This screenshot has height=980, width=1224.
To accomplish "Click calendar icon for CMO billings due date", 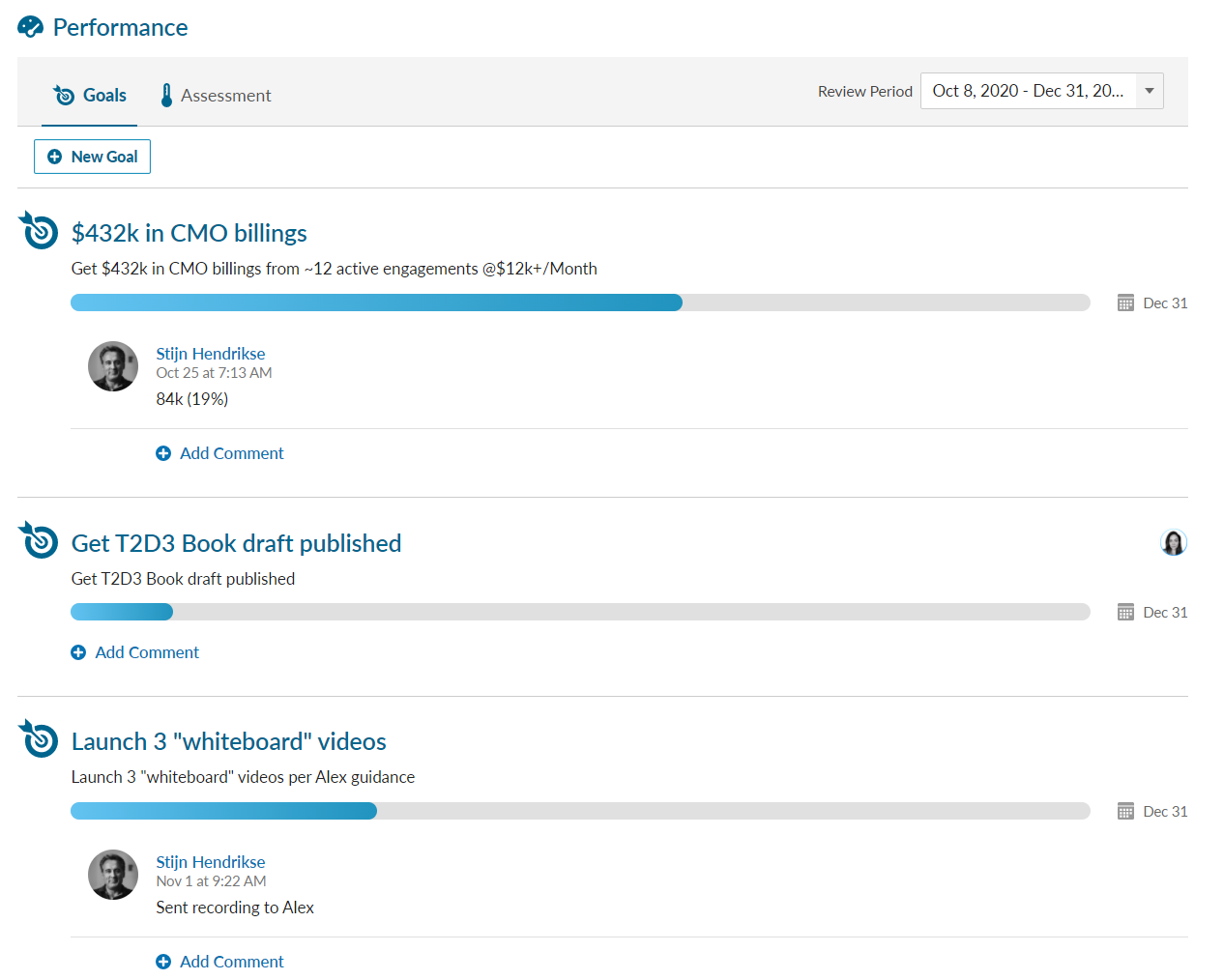I will point(1125,303).
